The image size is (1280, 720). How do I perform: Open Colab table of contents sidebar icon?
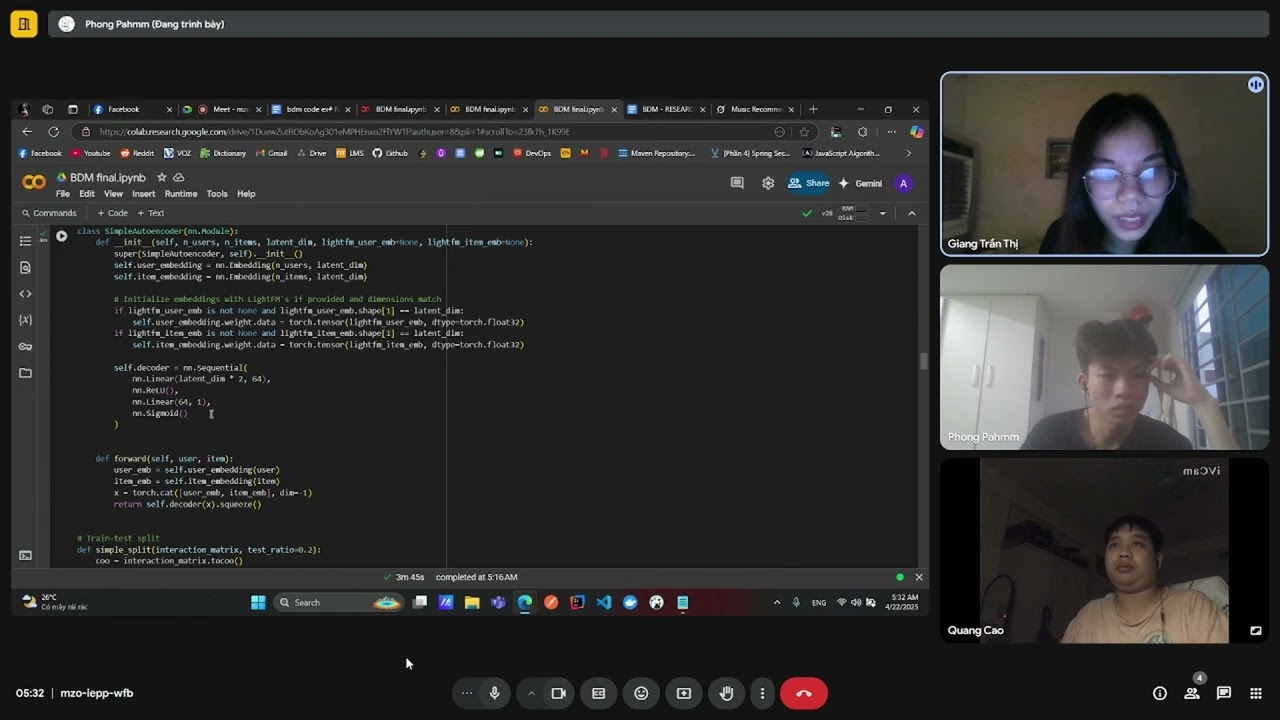coord(25,241)
